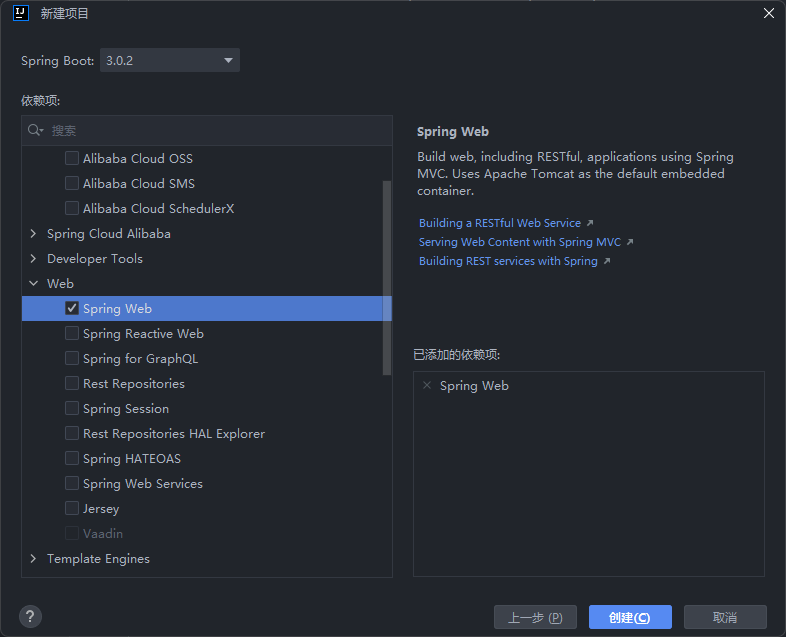Select the Web category label
786x637 pixels.
[60, 284]
